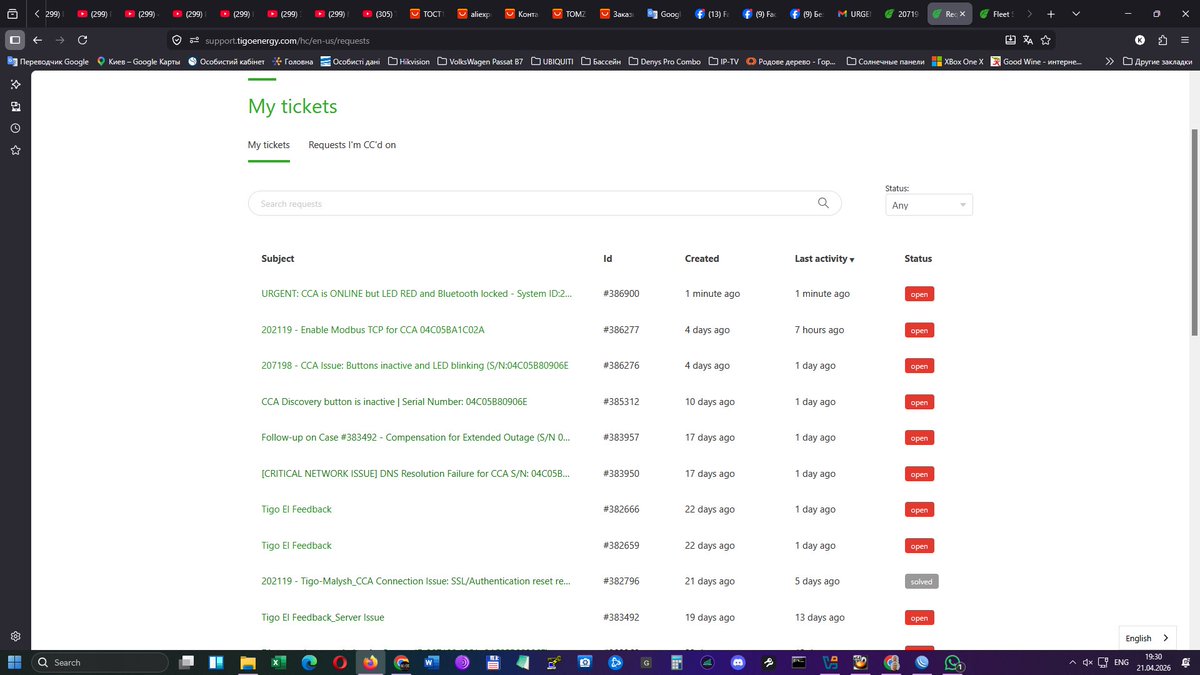Show more bookmarks with the double chevron
The width and height of the screenshot is (1200, 675).
[1109, 61]
